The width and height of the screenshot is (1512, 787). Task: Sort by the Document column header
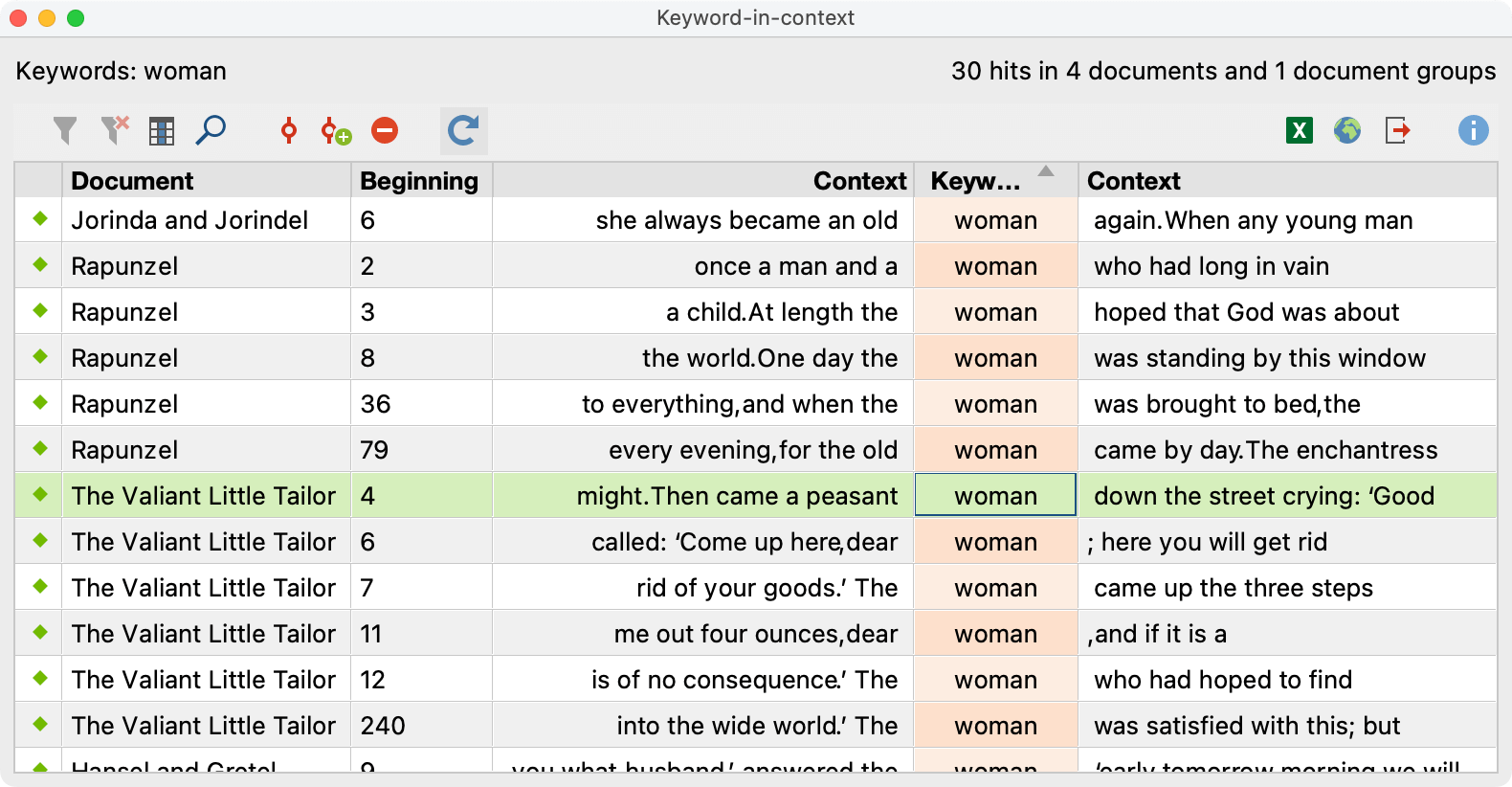207,180
